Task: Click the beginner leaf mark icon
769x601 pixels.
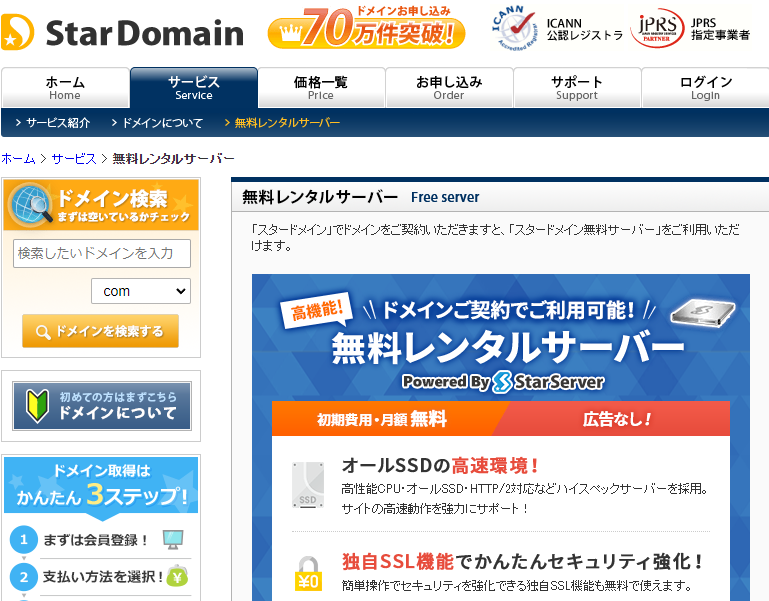Action: click(37, 406)
